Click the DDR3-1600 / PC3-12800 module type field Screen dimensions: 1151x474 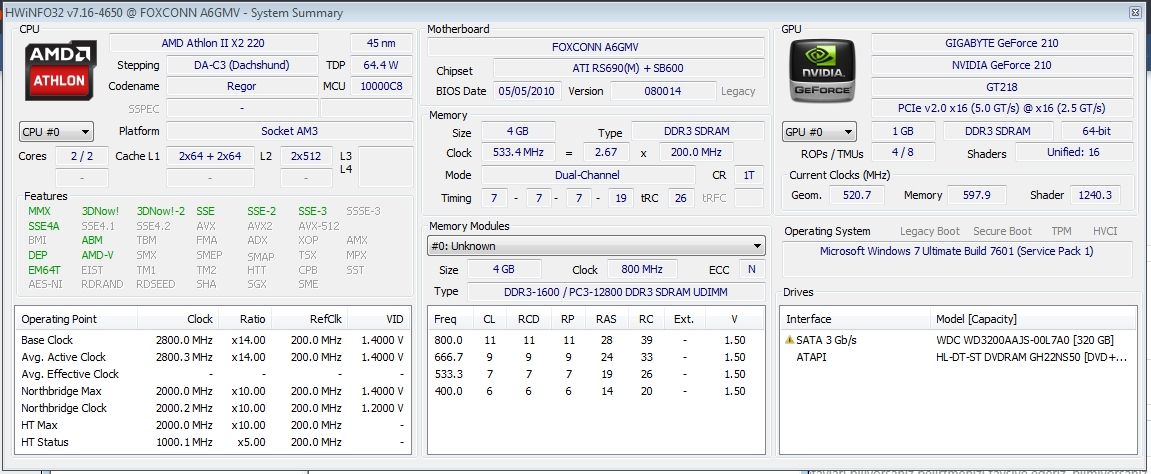616,291
